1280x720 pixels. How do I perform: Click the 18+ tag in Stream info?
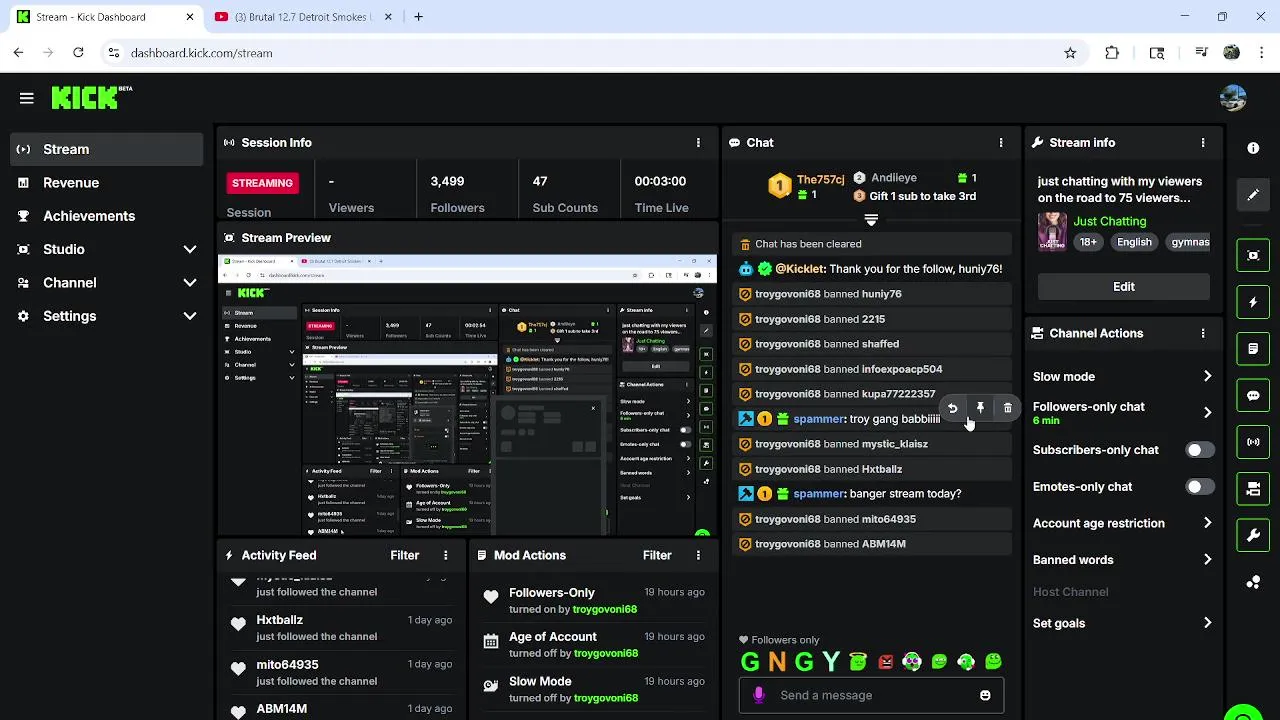1088,242
